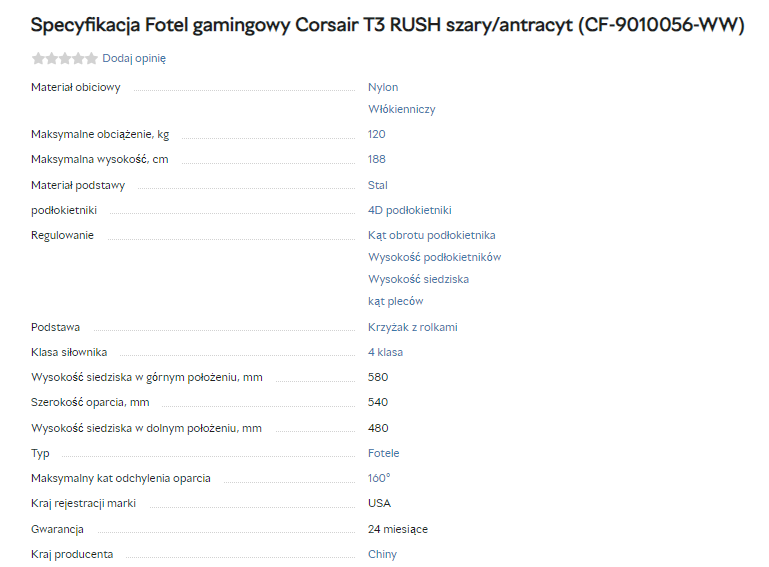769x567 pixels.
Task: Click the 'Szerokość oparcia, mm' label
Action: click(90, 402)
